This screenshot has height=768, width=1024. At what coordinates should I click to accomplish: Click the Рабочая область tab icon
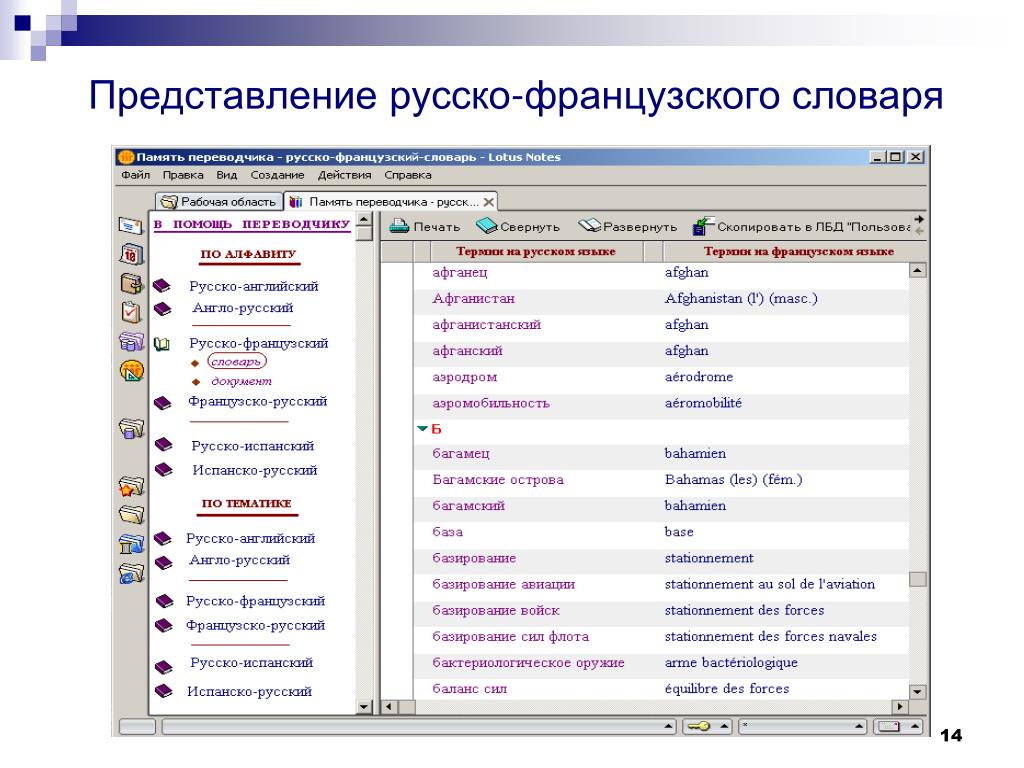(x=168, y=202)
